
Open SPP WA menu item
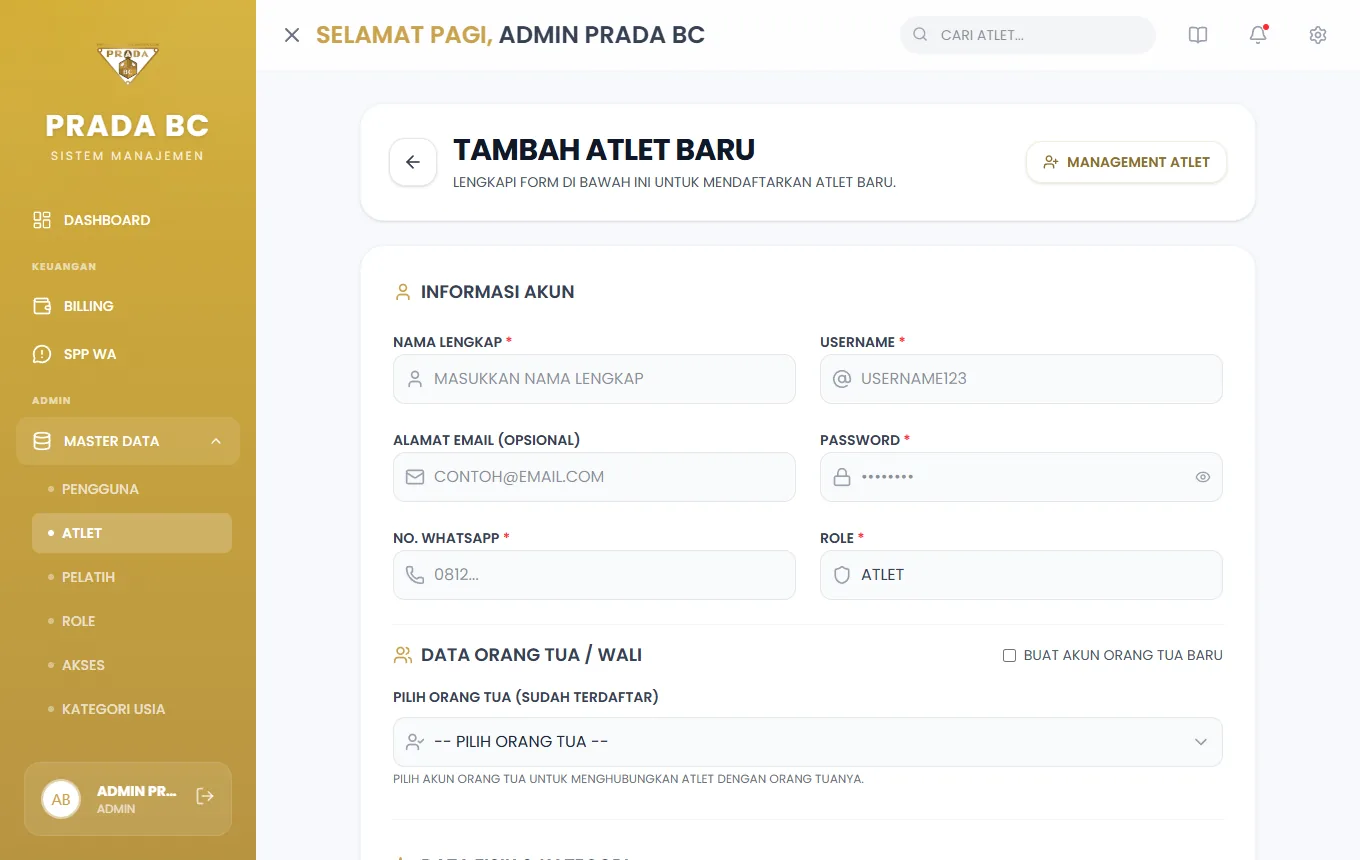pyautogui.click(x=128, y=354)
